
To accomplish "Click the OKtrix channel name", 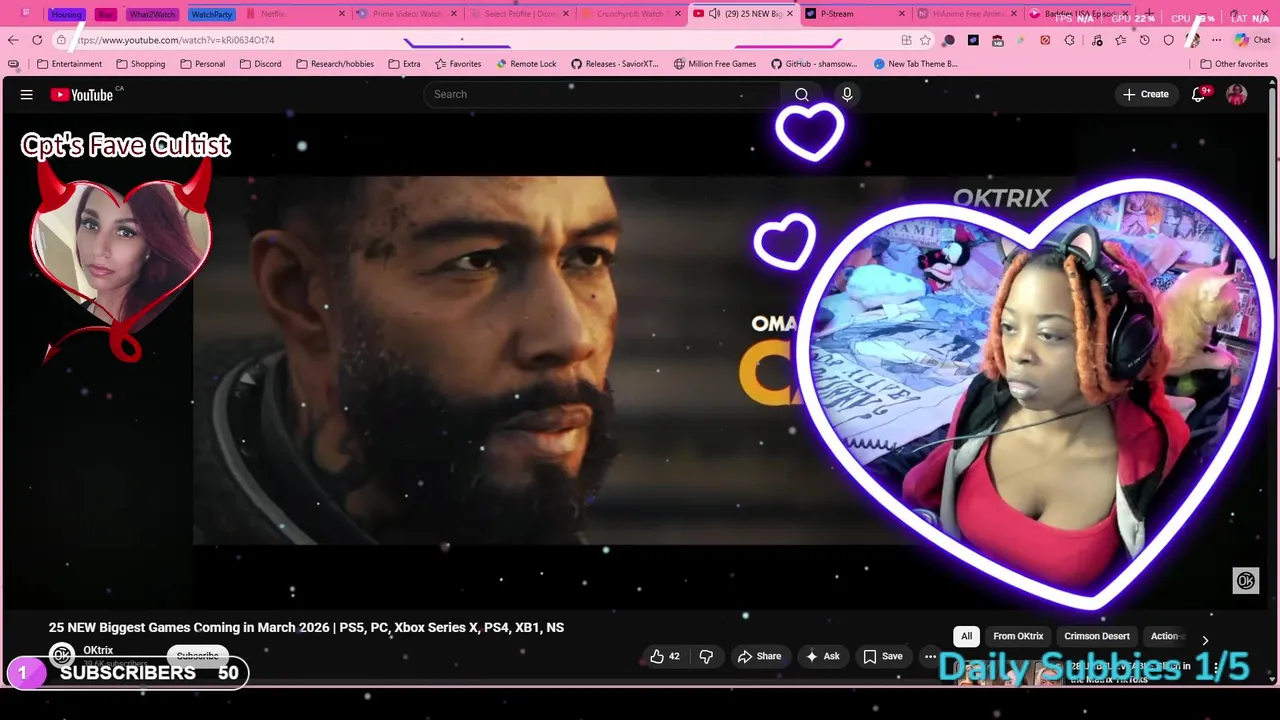I will 98,650.
